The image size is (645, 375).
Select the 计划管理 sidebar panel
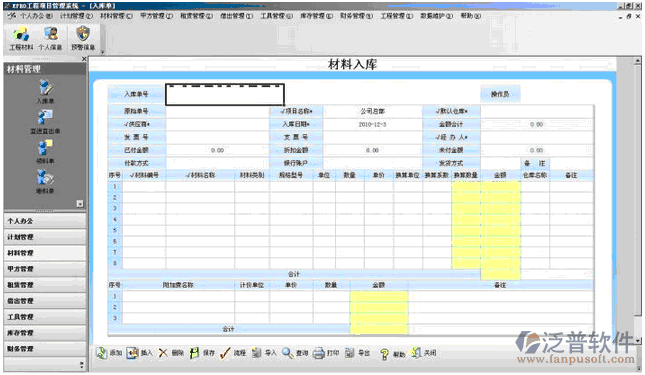coord(45,237)
